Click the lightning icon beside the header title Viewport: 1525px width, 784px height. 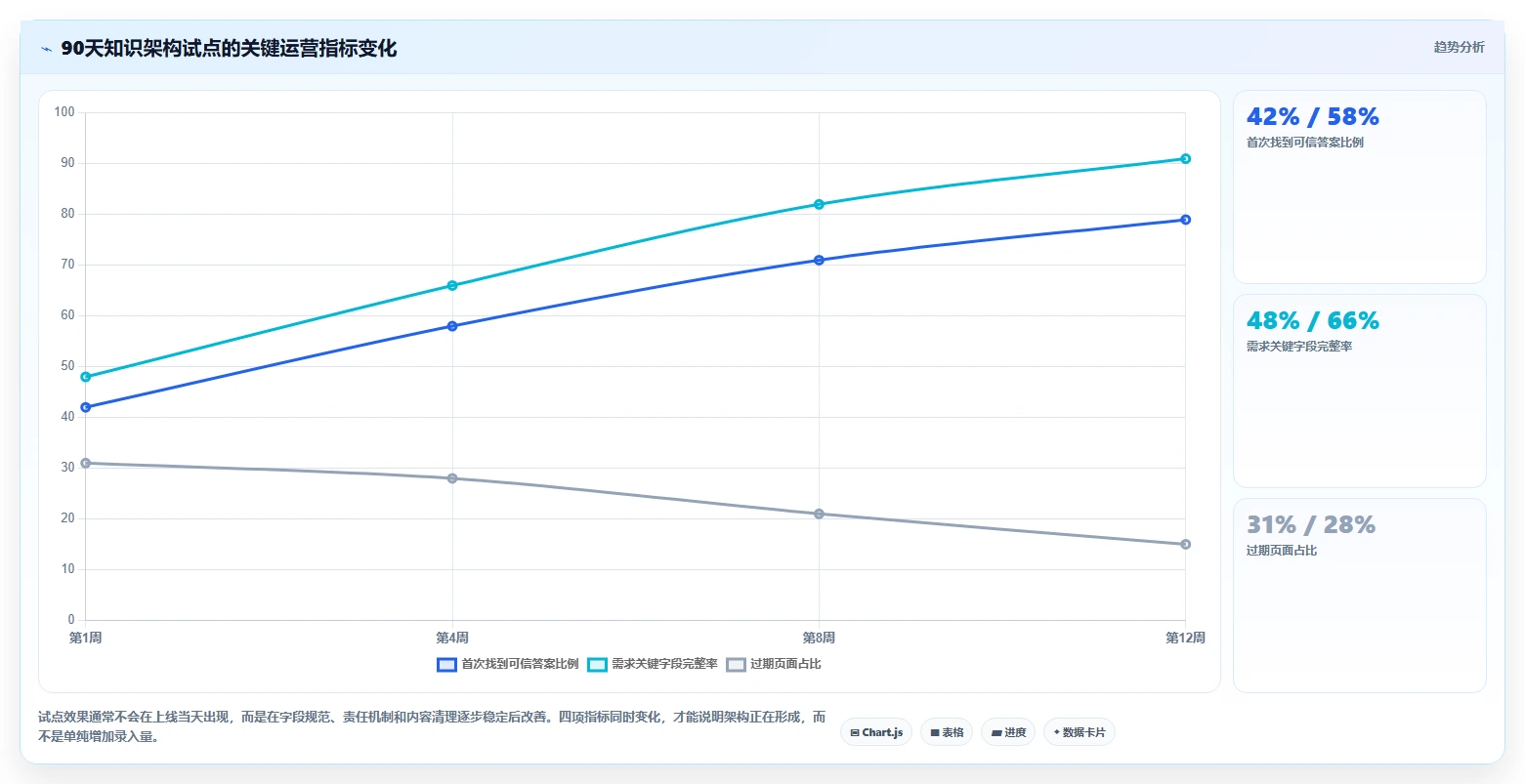(46, 49)
